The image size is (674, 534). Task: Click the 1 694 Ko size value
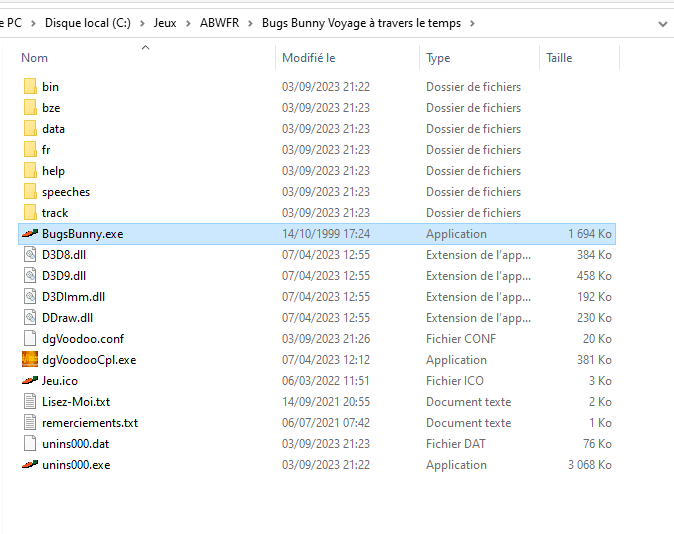tap(590, 234)
